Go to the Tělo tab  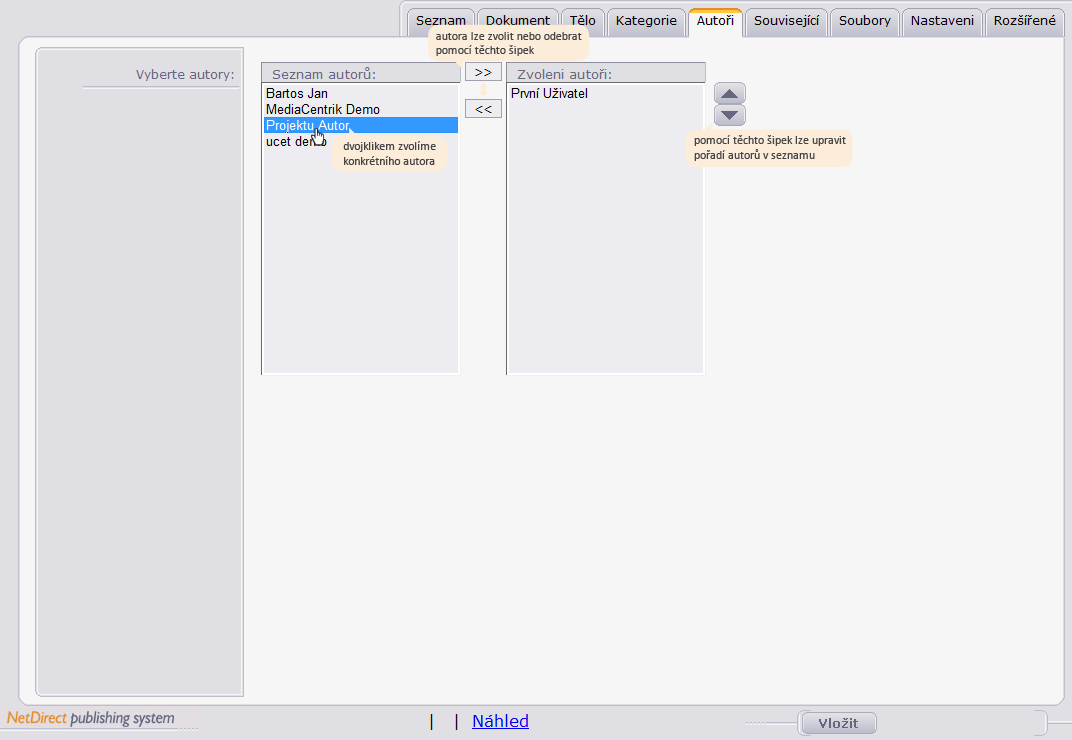[x=582, y=21]
